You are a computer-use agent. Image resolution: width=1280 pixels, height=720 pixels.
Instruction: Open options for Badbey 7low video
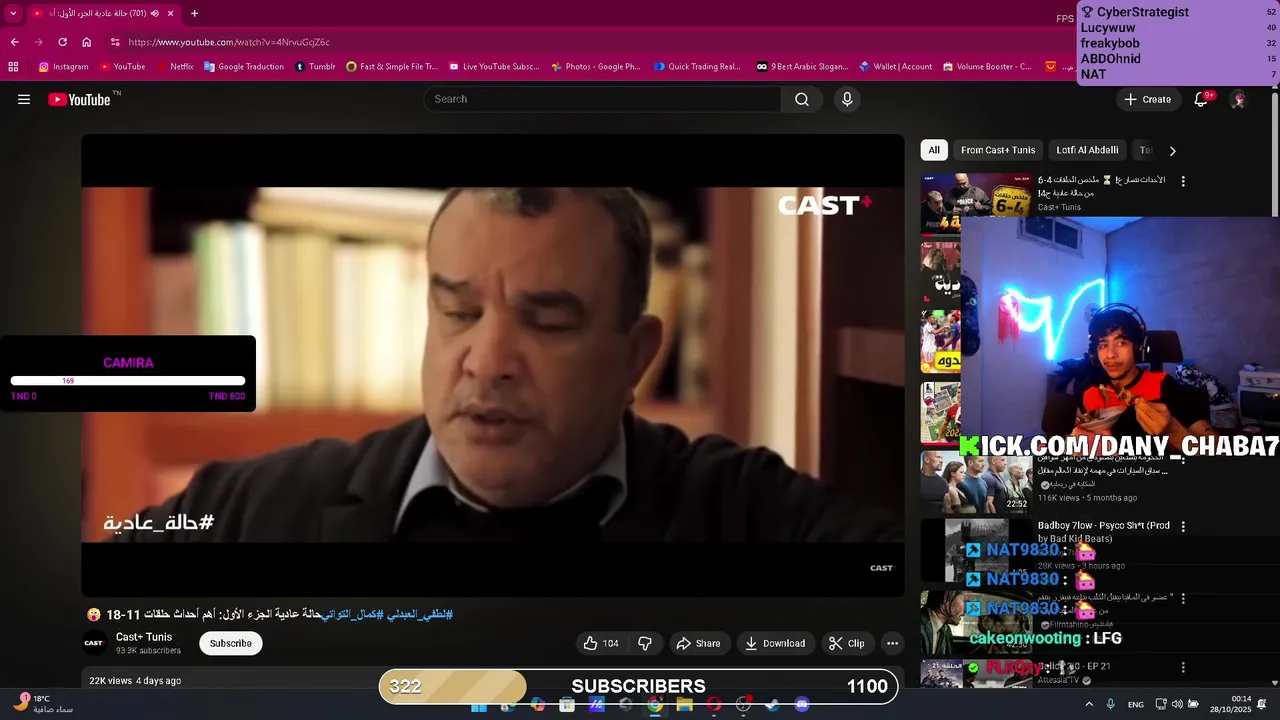(x=1183, y=526)
